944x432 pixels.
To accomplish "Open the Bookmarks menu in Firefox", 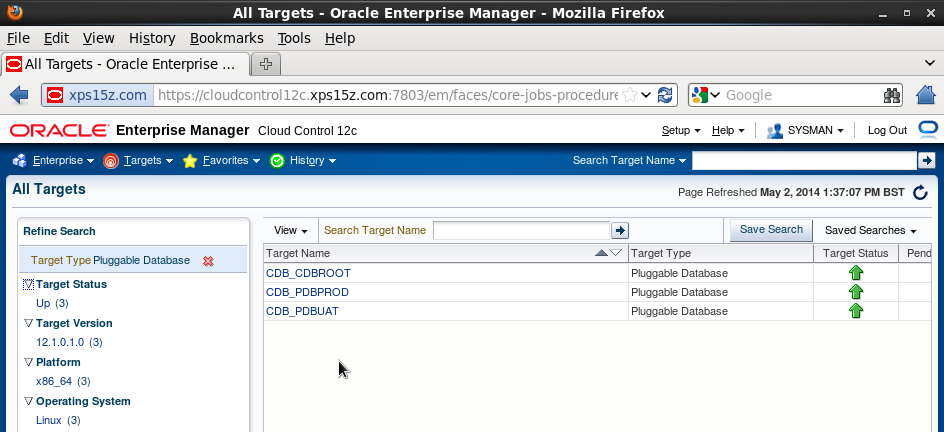I will tap(226, 38).
